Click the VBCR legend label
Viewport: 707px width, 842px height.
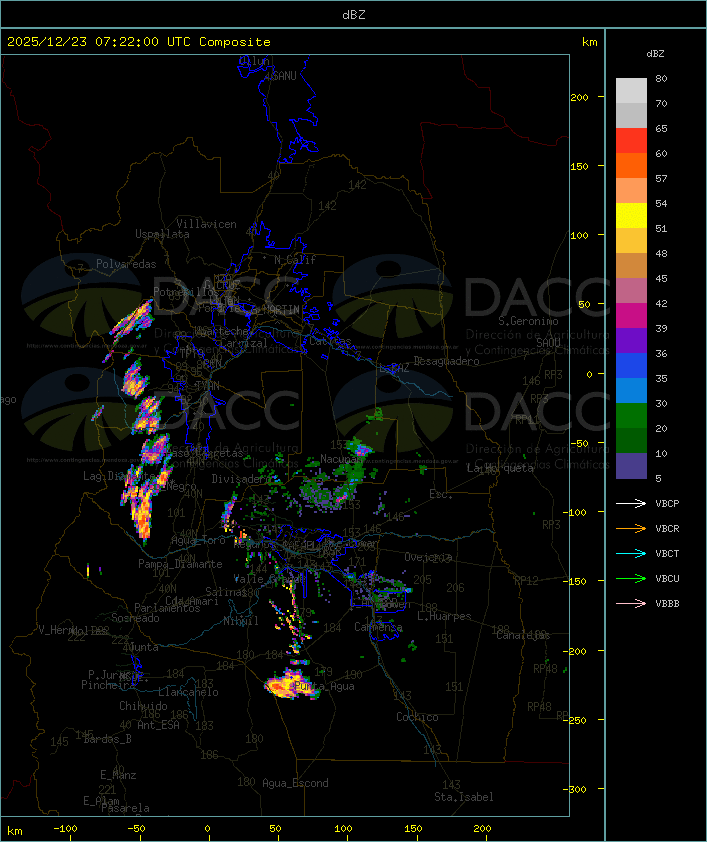pyautogui.click(x=667, y=529)
